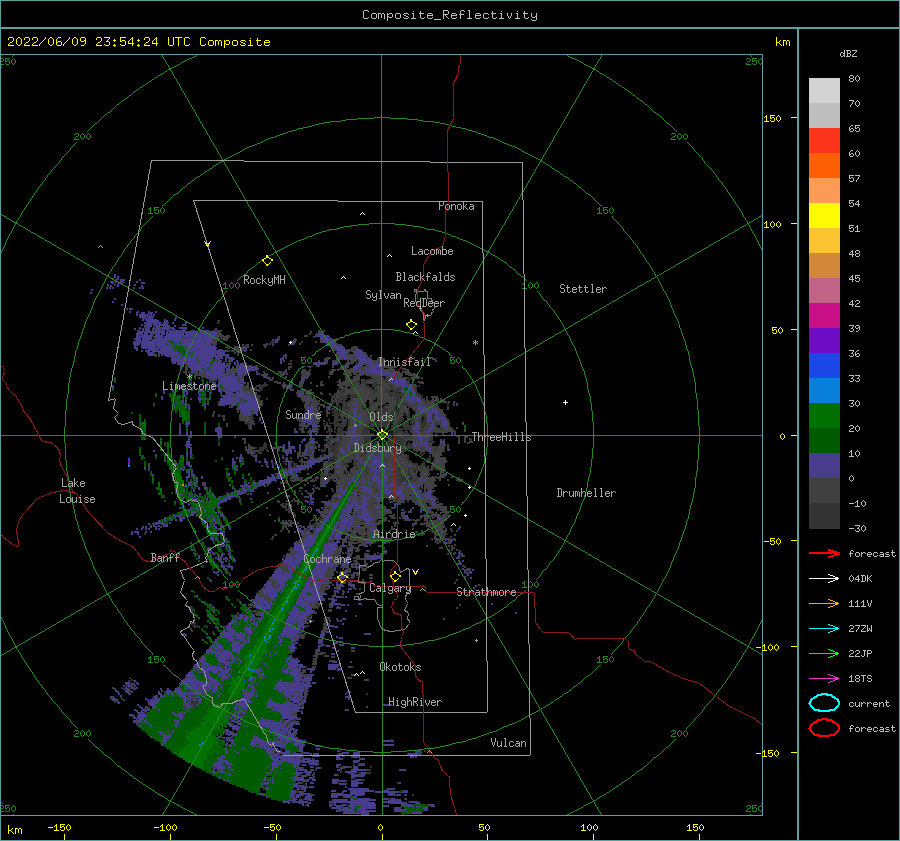
Task: Click the green 30 dBZ color swatch
Action: [824, 415]
